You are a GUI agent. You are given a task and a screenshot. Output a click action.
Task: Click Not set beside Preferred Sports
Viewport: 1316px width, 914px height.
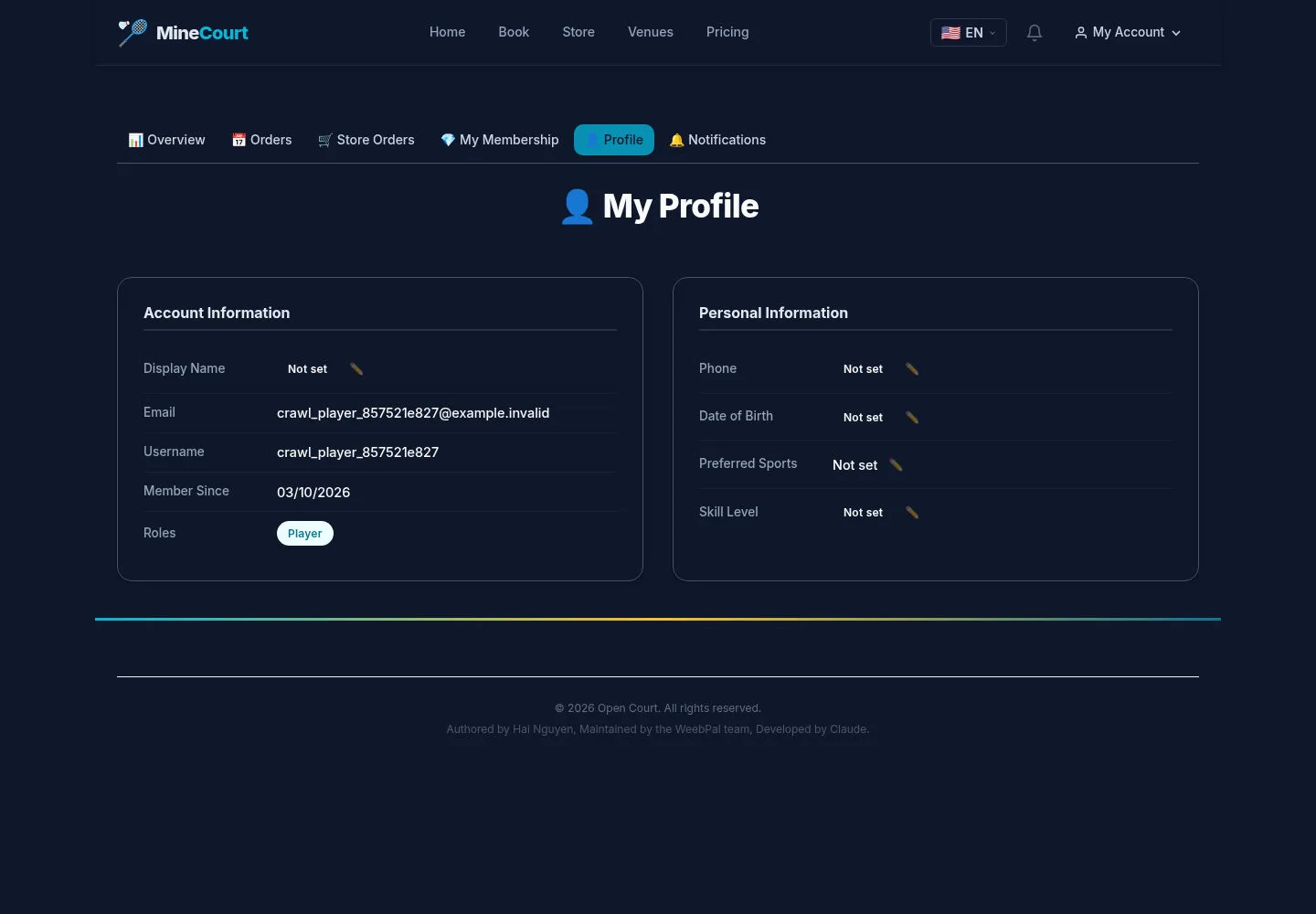click(855, 465)
